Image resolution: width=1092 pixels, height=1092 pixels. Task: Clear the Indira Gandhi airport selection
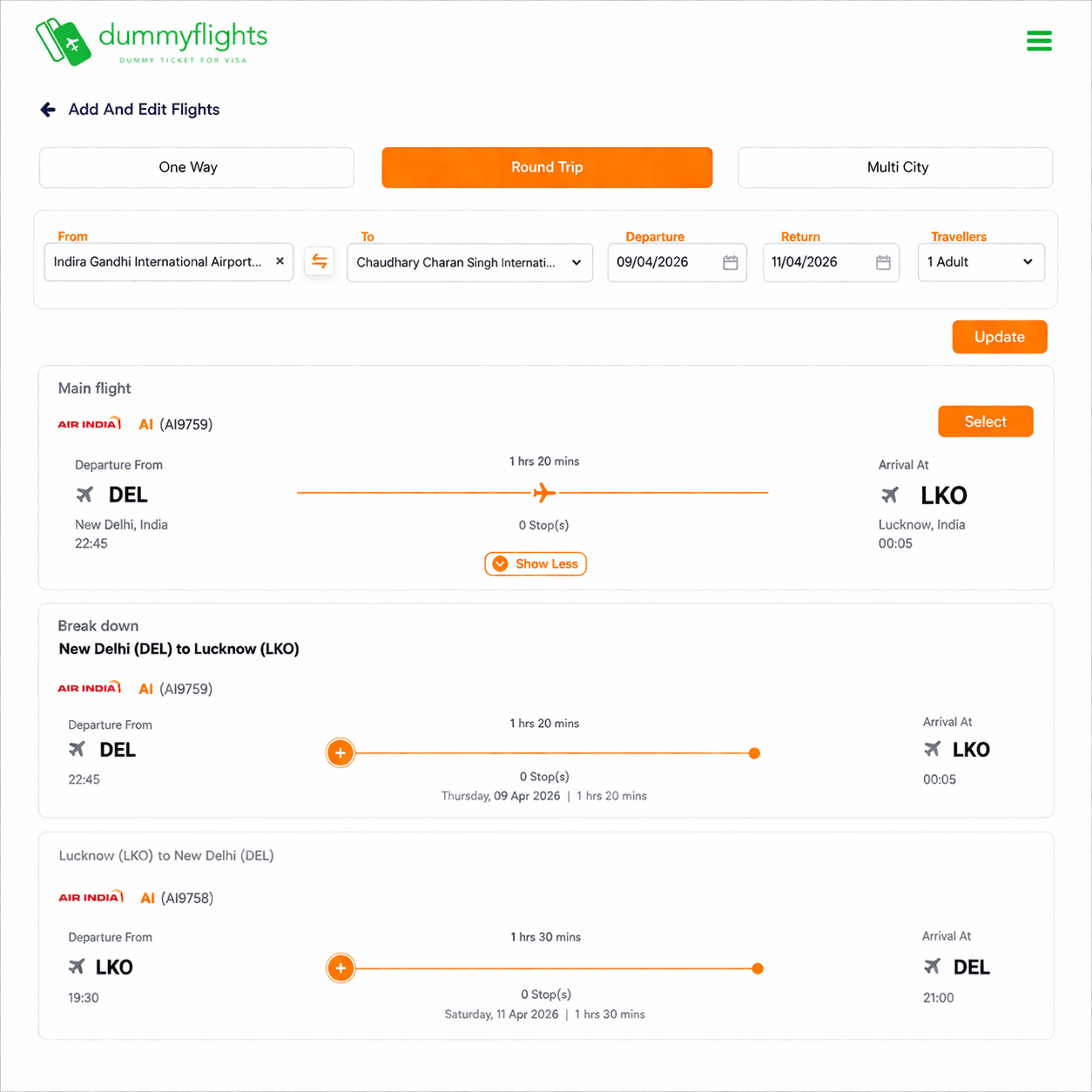pyautogui.click(x=280, y=261)
